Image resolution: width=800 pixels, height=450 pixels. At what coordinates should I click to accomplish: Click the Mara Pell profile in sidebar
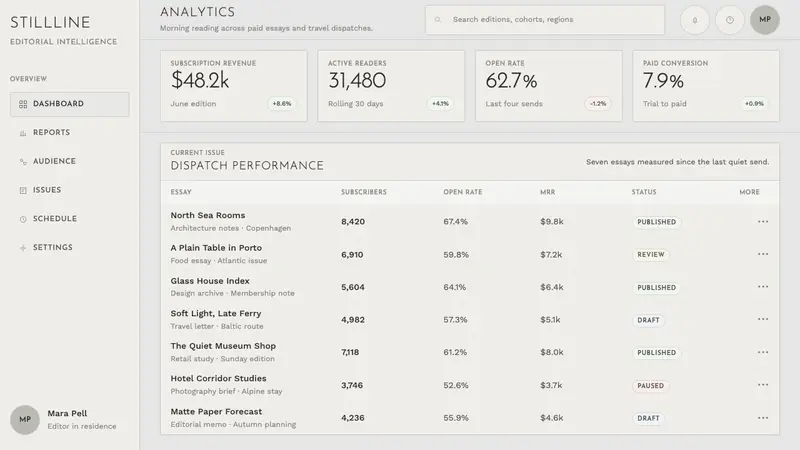click(64, 420)
